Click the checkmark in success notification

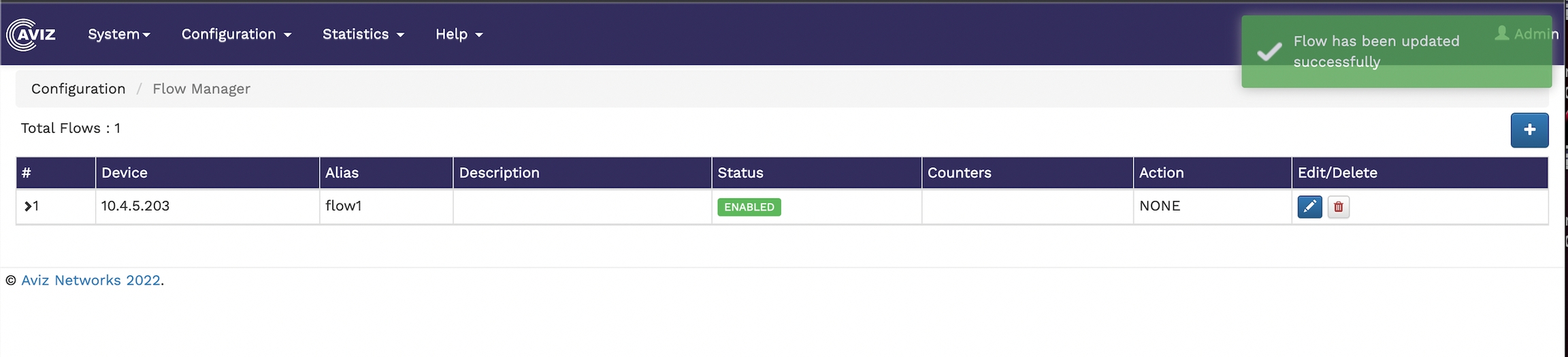pyautogui.click(x=1269, y=52)
